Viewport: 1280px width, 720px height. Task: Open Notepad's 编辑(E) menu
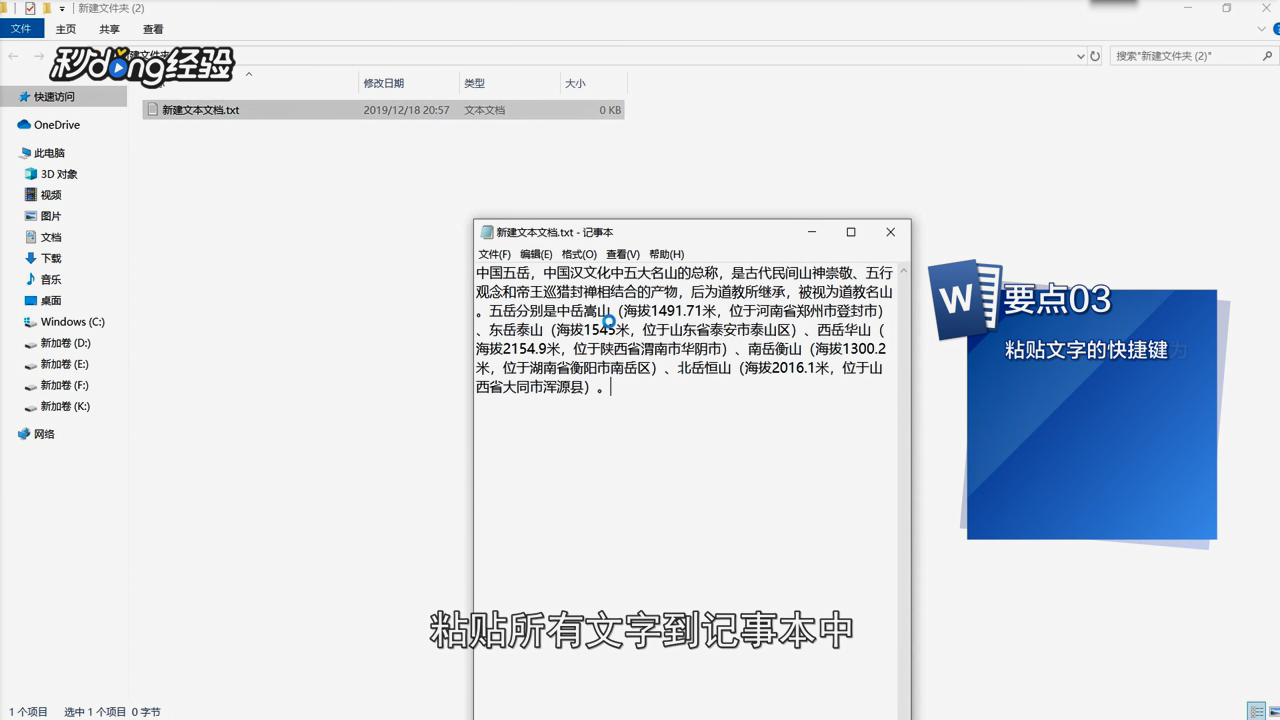[x=537, y=253]
